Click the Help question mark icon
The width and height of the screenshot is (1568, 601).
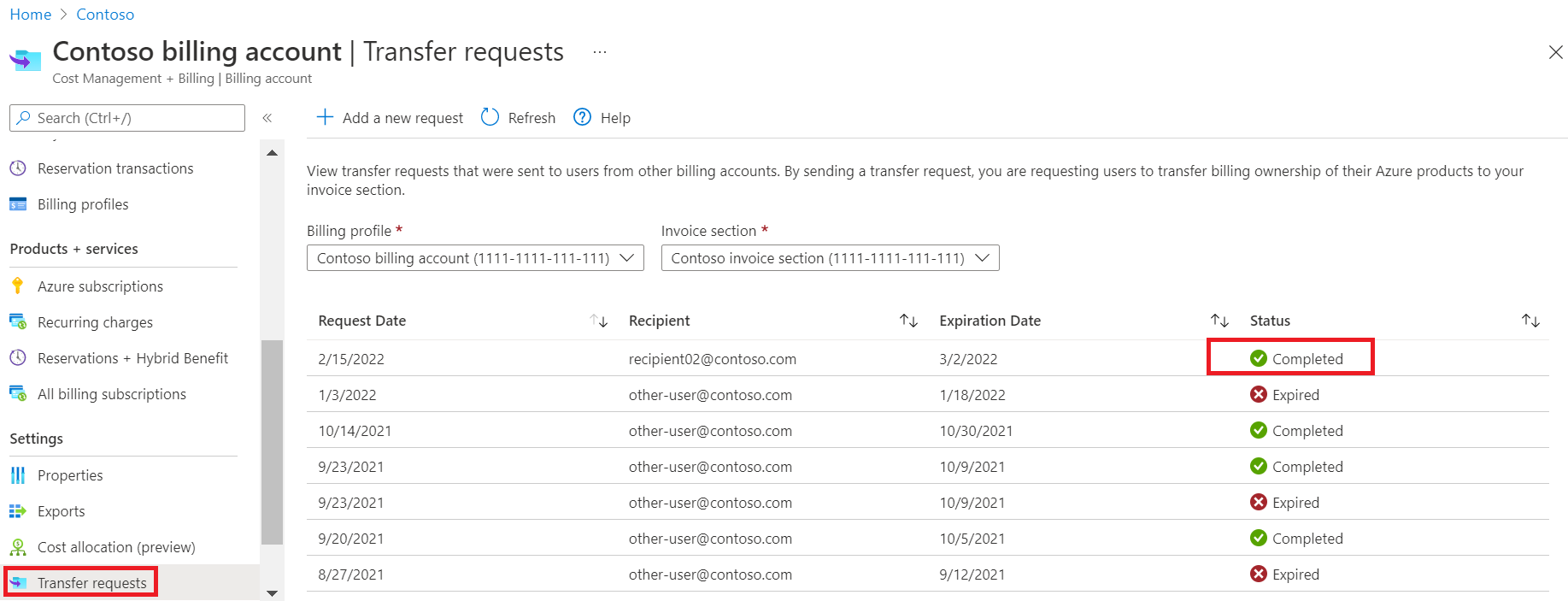click(582, 118)
